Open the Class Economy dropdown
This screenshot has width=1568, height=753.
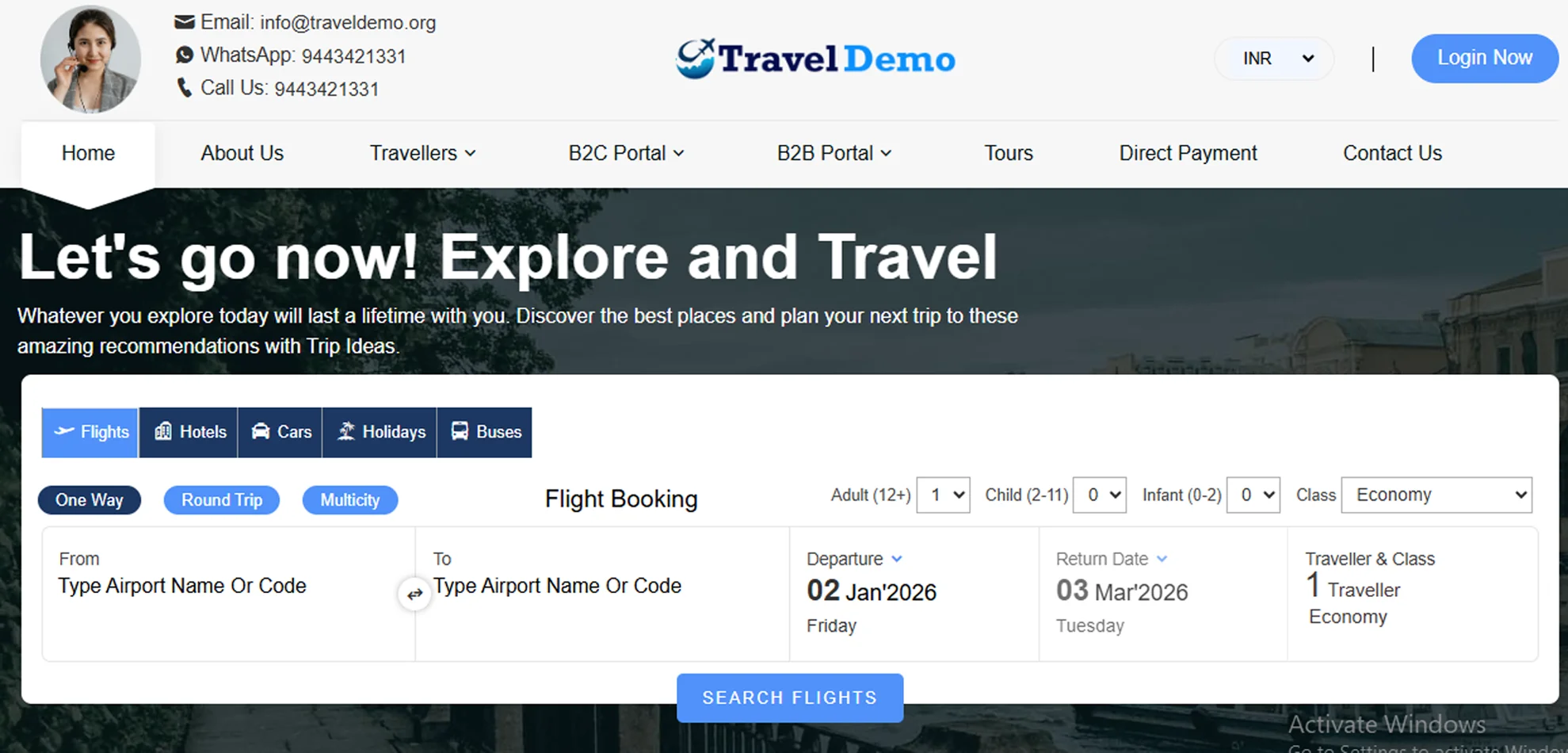tap(1436, 495)
